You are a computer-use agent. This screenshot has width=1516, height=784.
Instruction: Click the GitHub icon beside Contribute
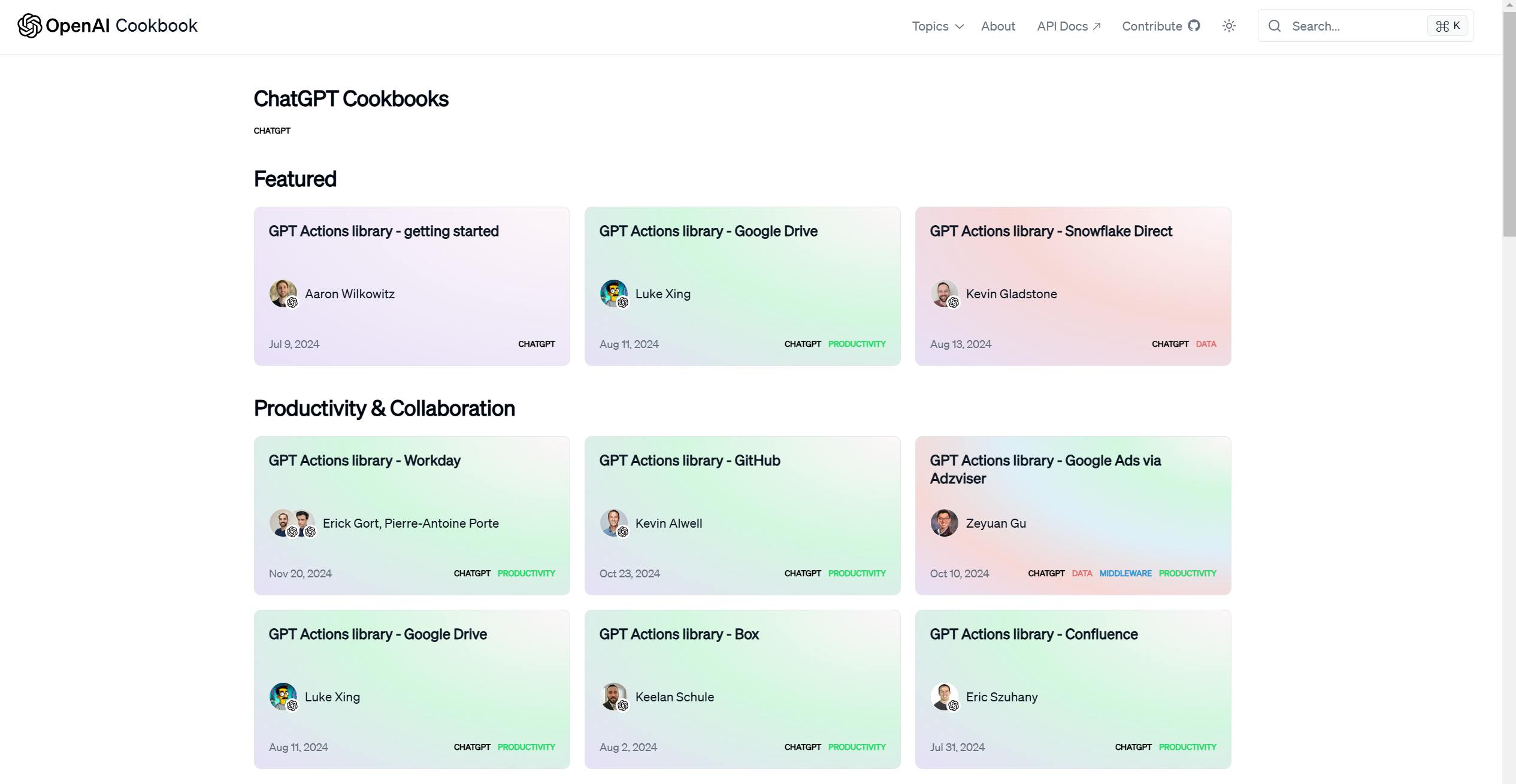coord(1194,26)
